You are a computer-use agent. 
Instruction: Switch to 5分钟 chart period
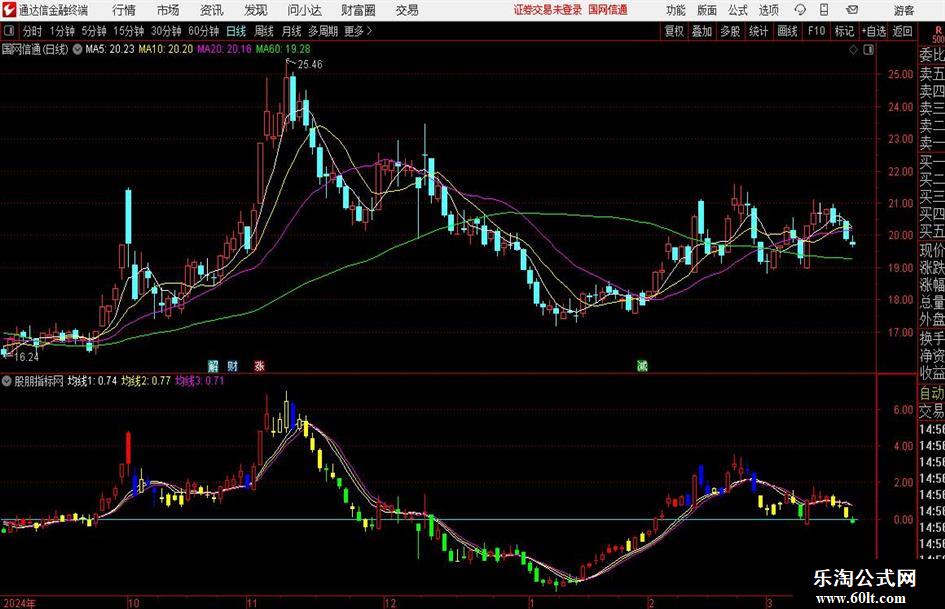[x=93, y=31]
